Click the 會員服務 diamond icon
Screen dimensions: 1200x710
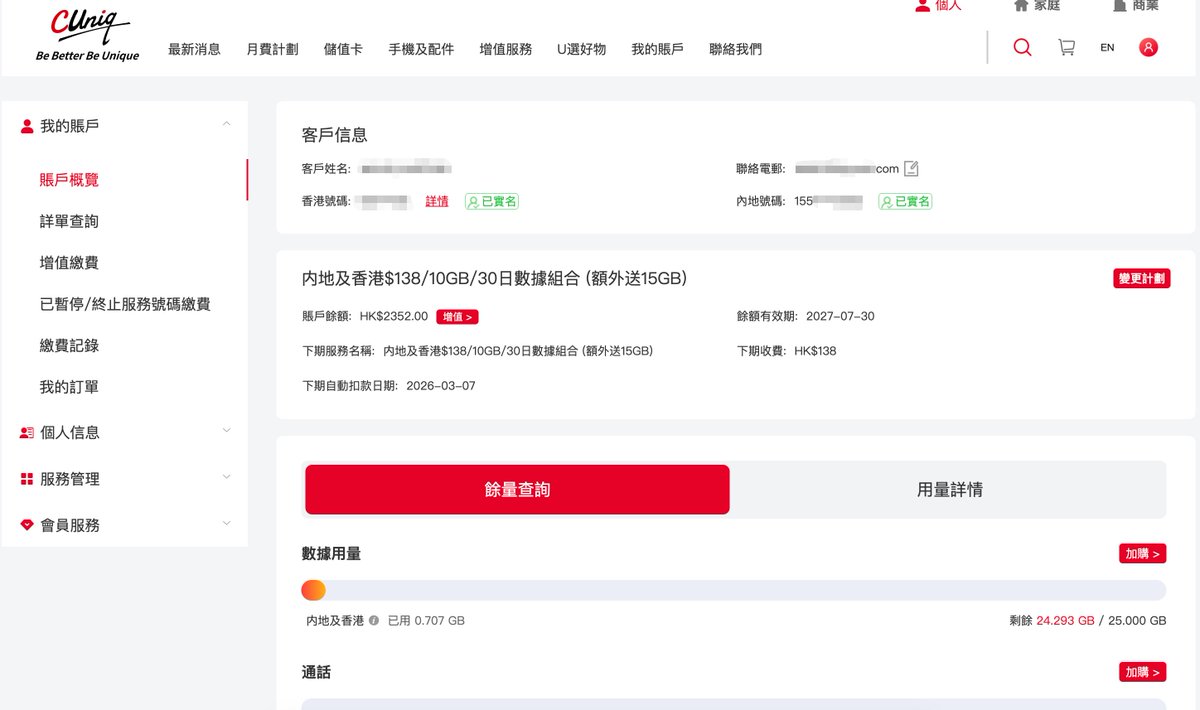[x=27, y=525]
